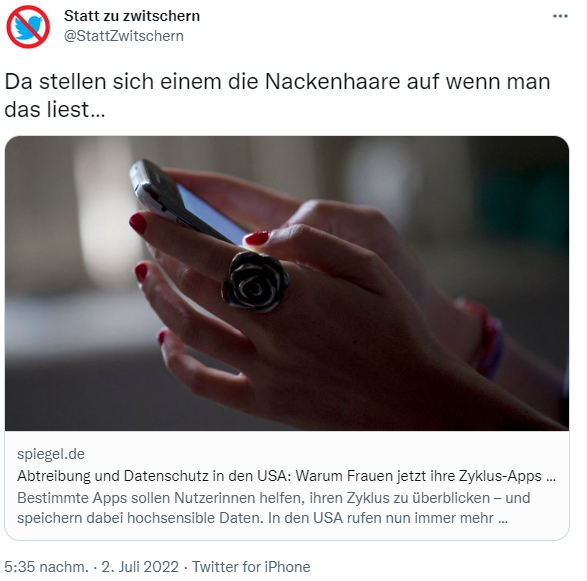Click the hochsensible Daten line in card
Image resolution: width=587 pixels, height=581 pixels.
point(262,518)
